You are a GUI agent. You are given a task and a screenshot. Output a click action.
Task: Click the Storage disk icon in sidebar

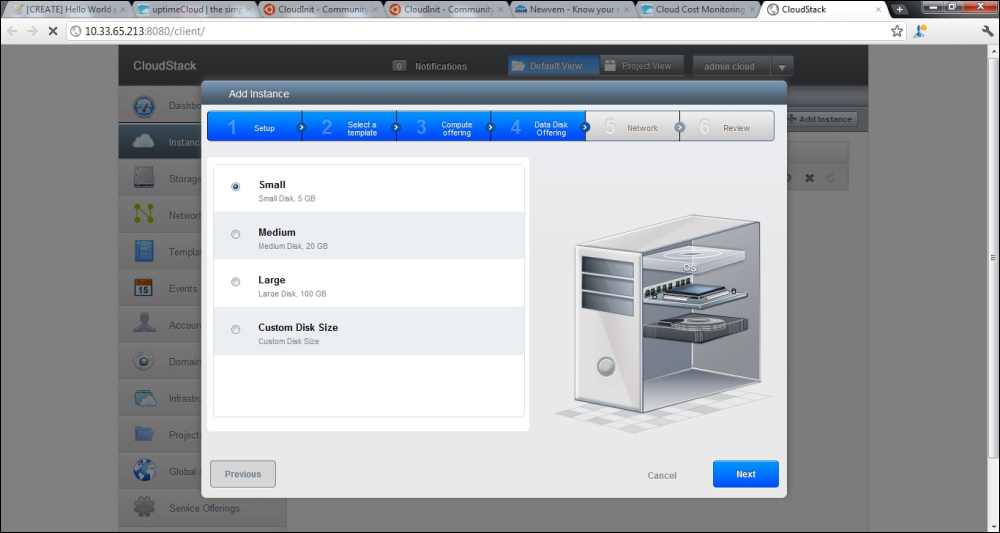[x=144, y=179]
